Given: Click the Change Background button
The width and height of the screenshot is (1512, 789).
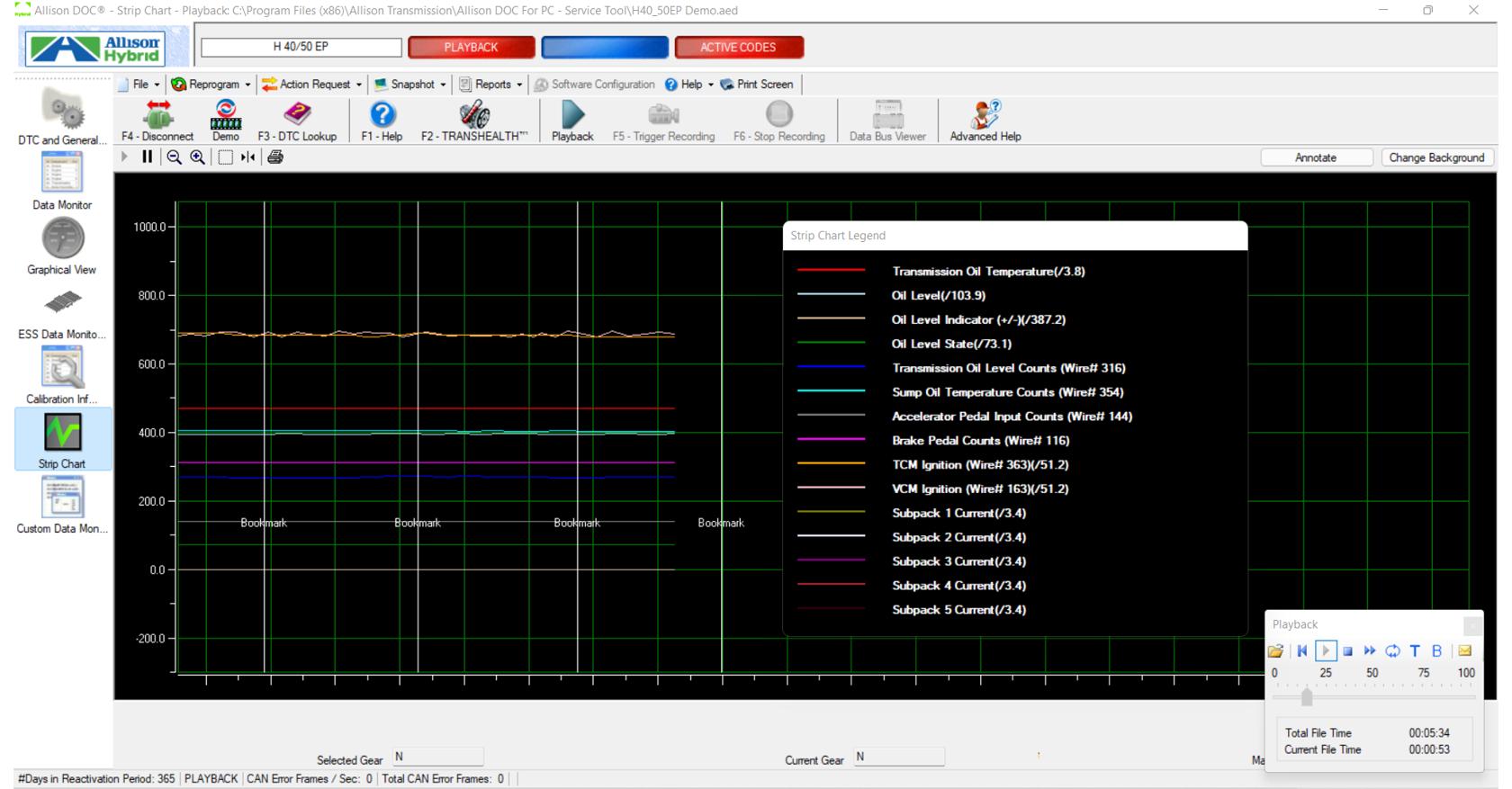Looking at the screenshot, I should pos(1436,157).
